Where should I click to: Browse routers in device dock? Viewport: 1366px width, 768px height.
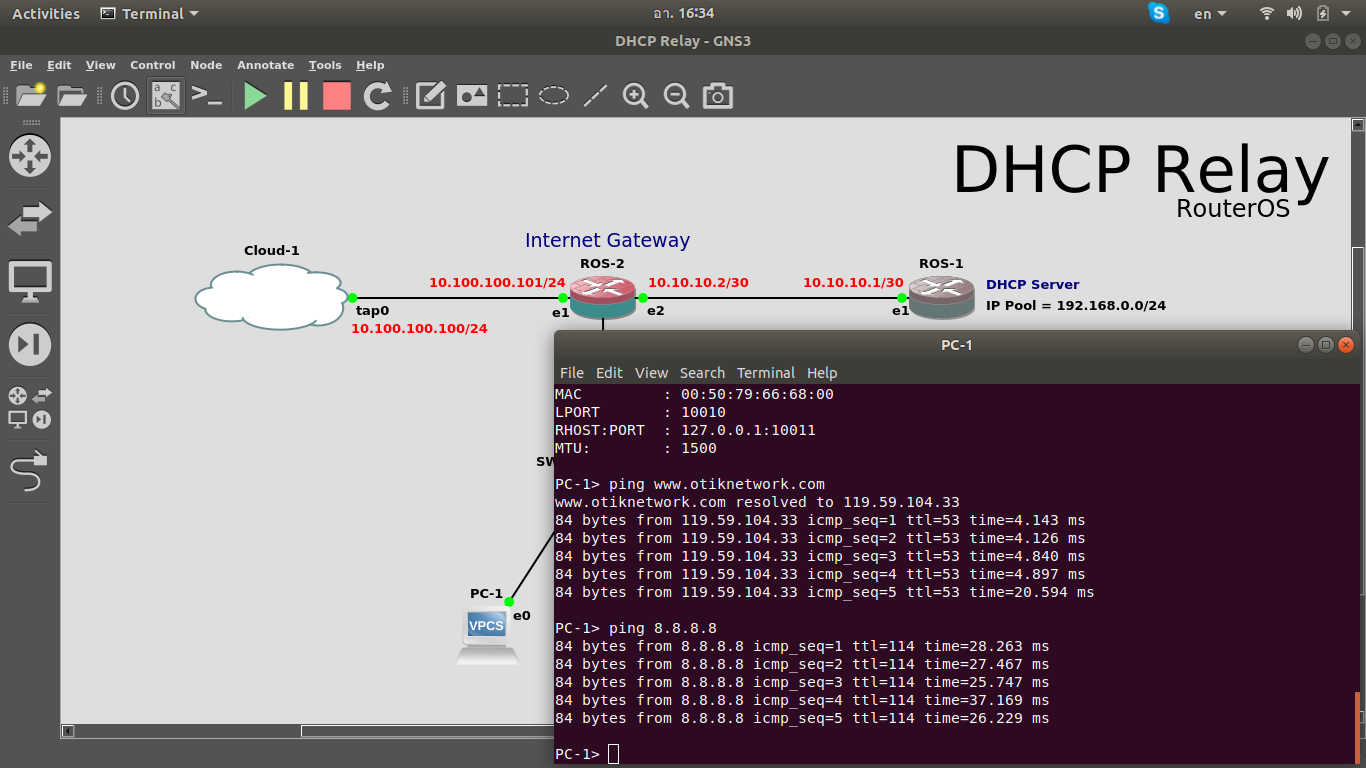click(30, 156)
